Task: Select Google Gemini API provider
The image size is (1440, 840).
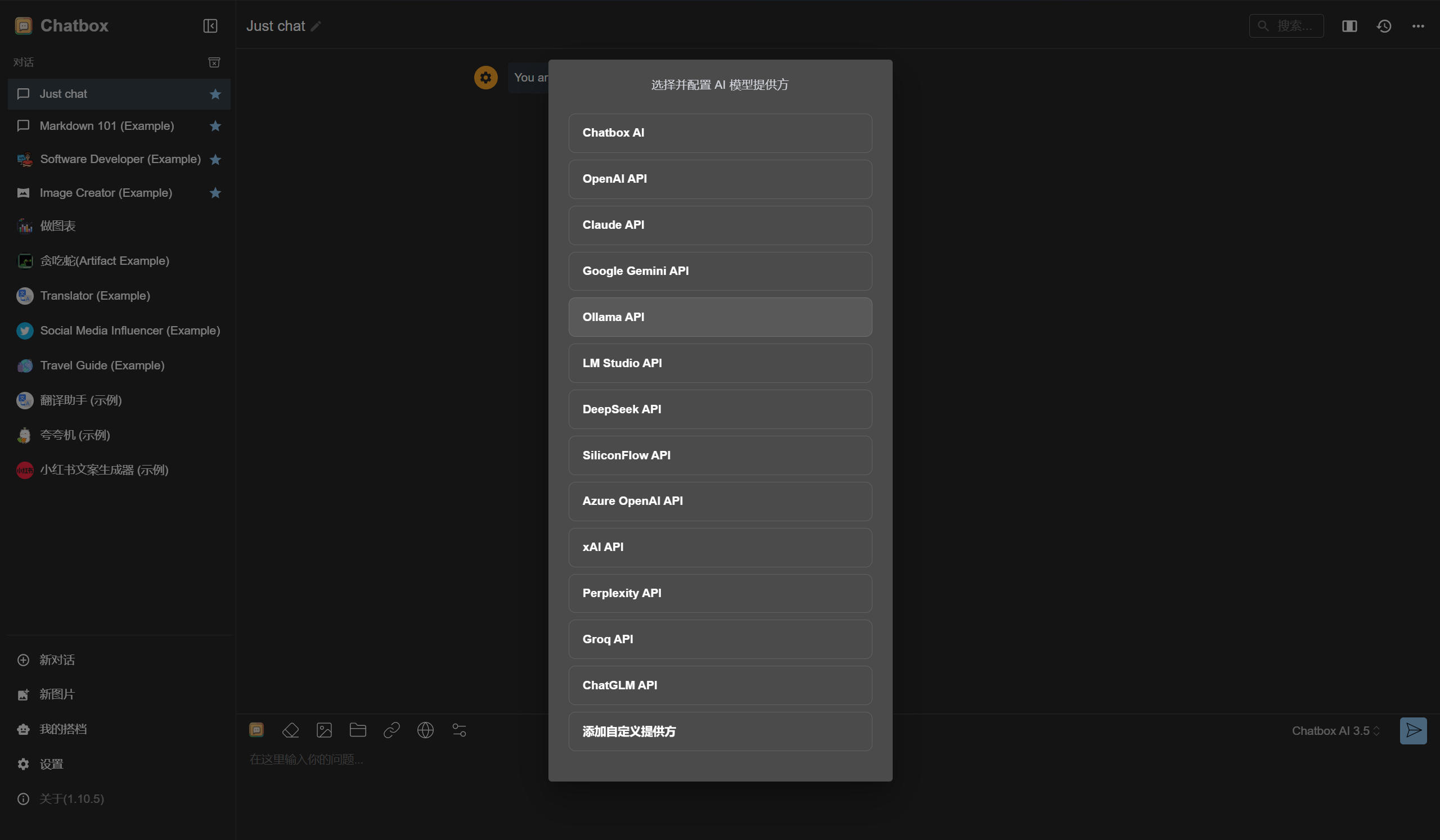Action: (x=720, y=271)
